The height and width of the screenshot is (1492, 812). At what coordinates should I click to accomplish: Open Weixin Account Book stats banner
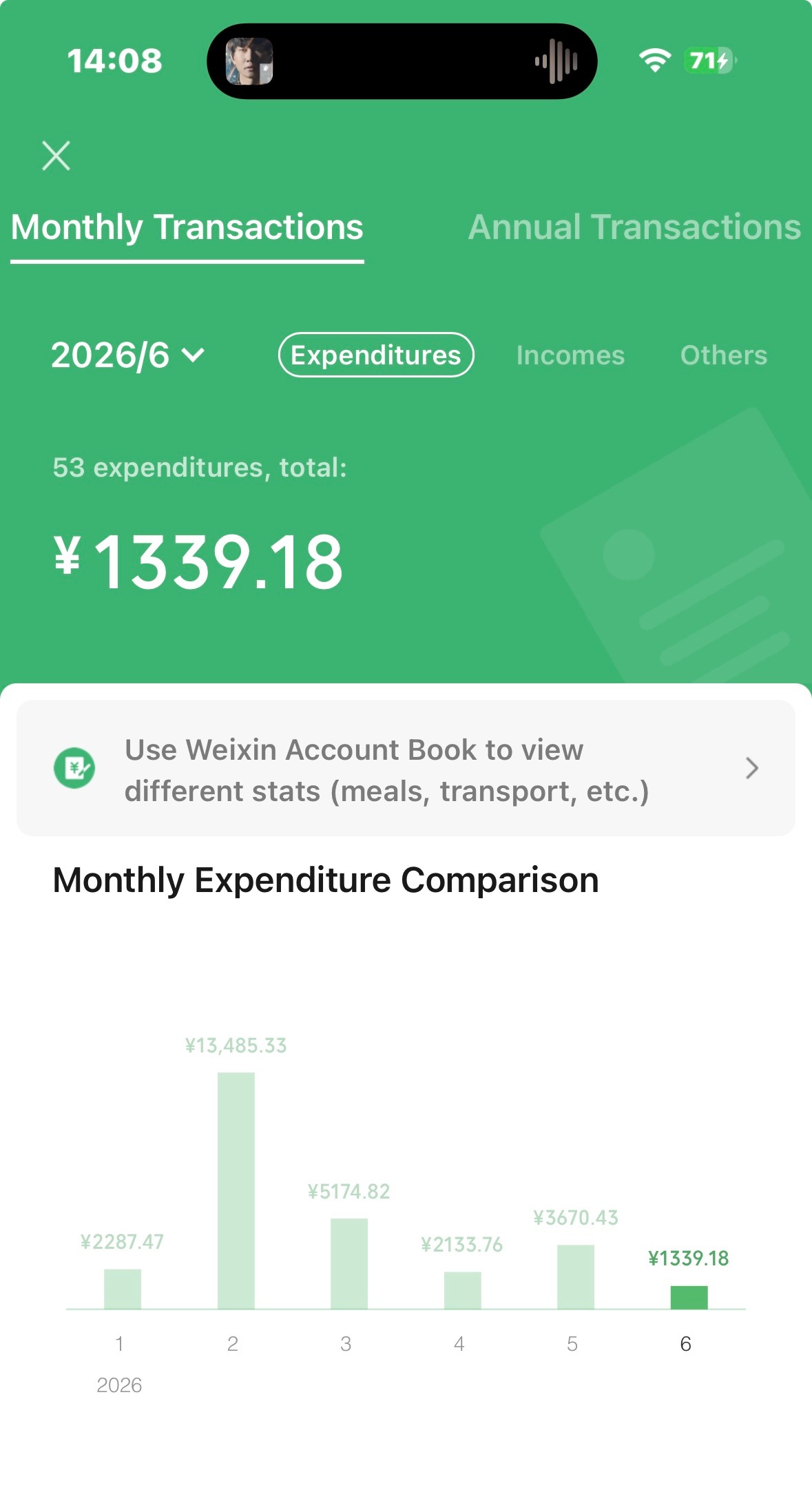(406, 768)
